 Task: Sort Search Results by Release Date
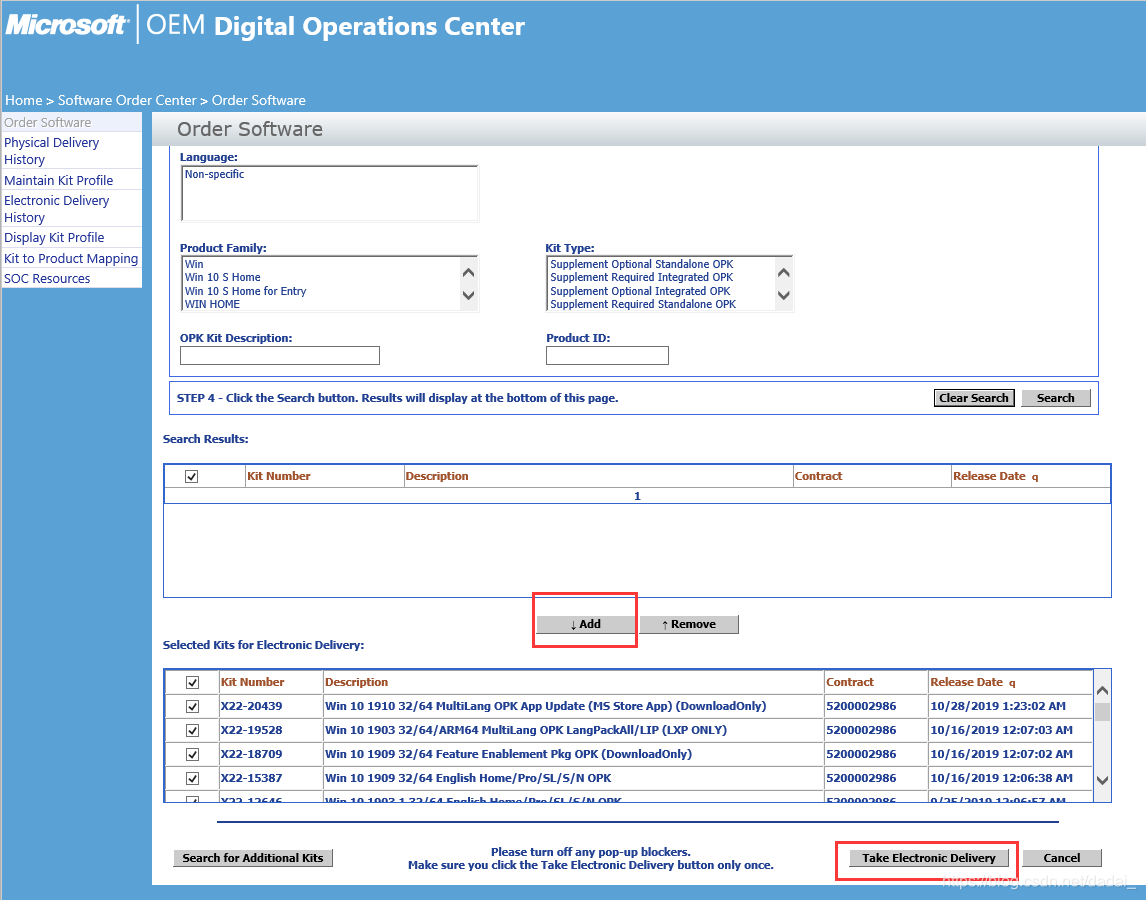990,476
